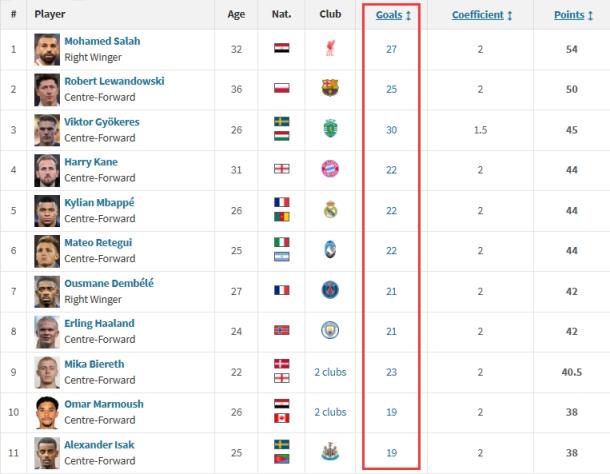Click Omar Marmoush's Egypt flag icon

(x=282, y=404)
